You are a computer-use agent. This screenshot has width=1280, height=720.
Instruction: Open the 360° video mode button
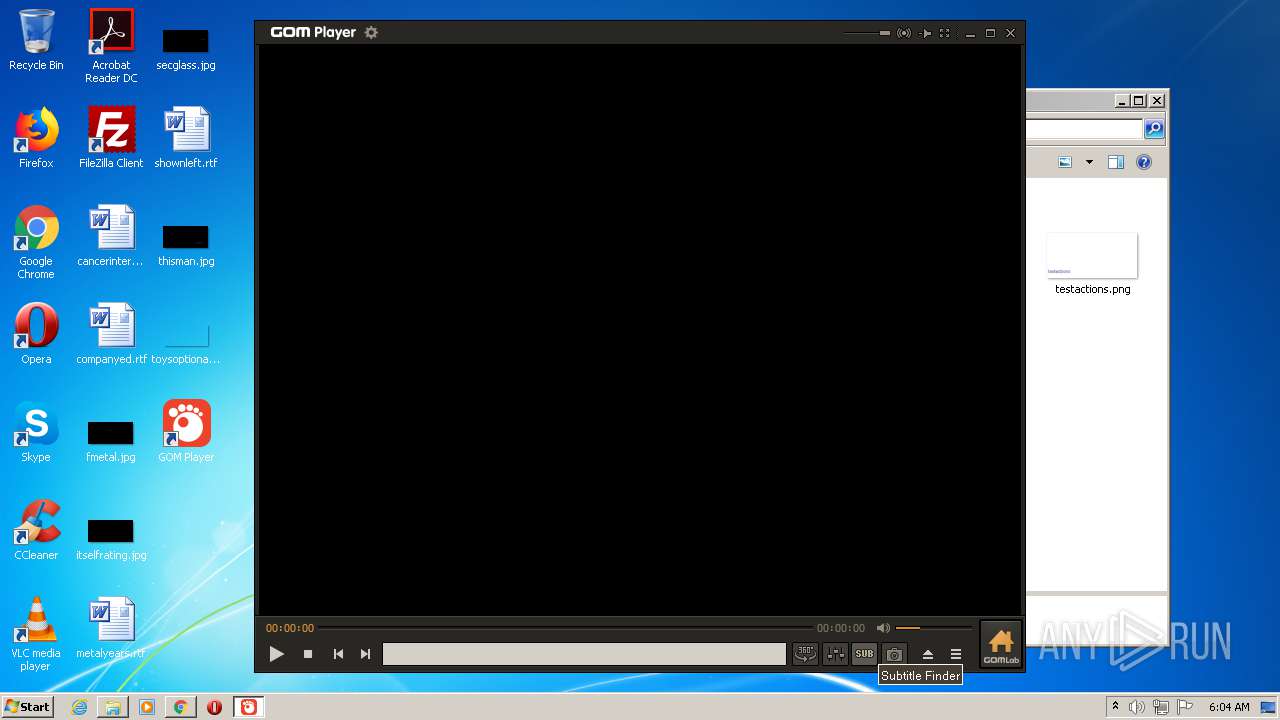(x=805, y=654)
